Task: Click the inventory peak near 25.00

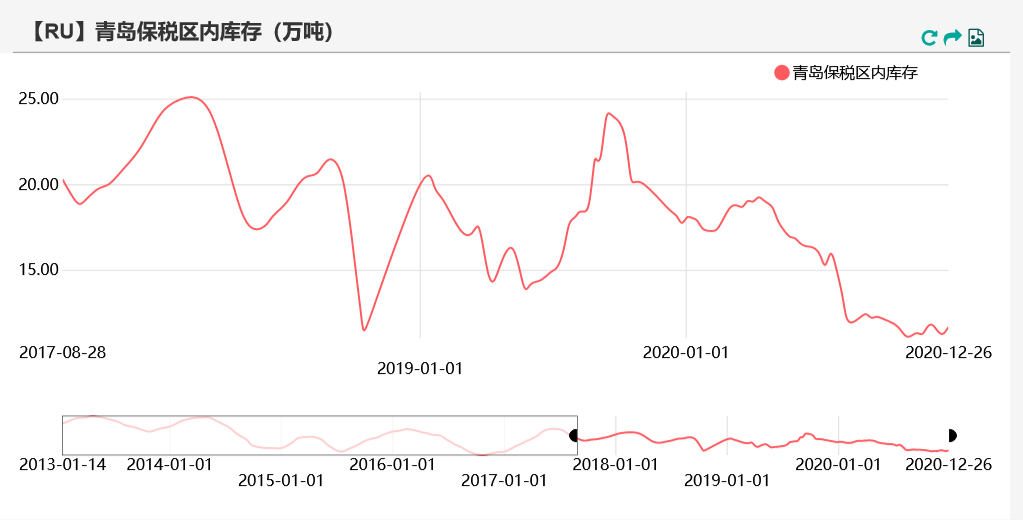Action: coord(190,97)
